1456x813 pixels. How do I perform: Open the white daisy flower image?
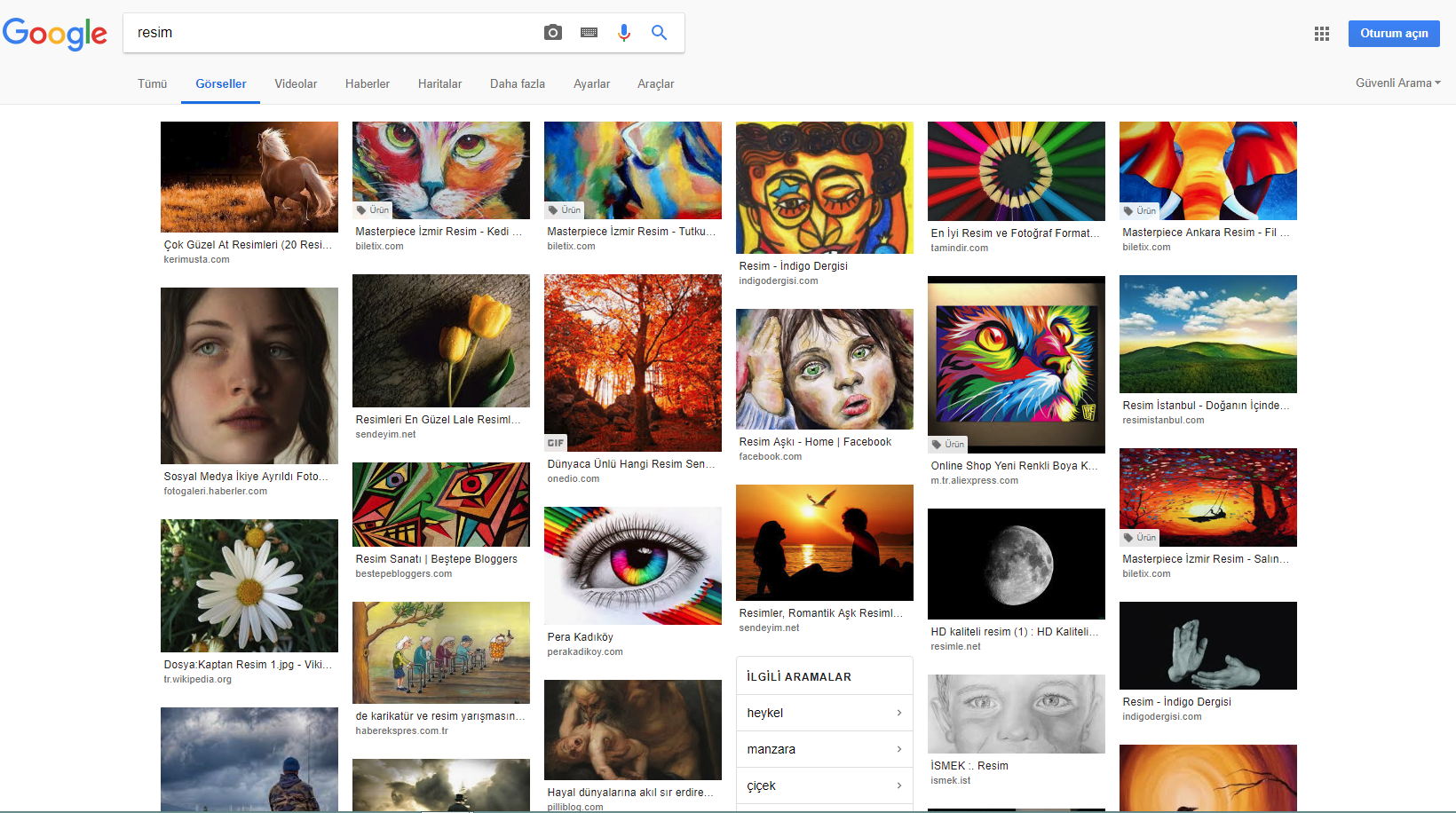click(x=249, y=586)
